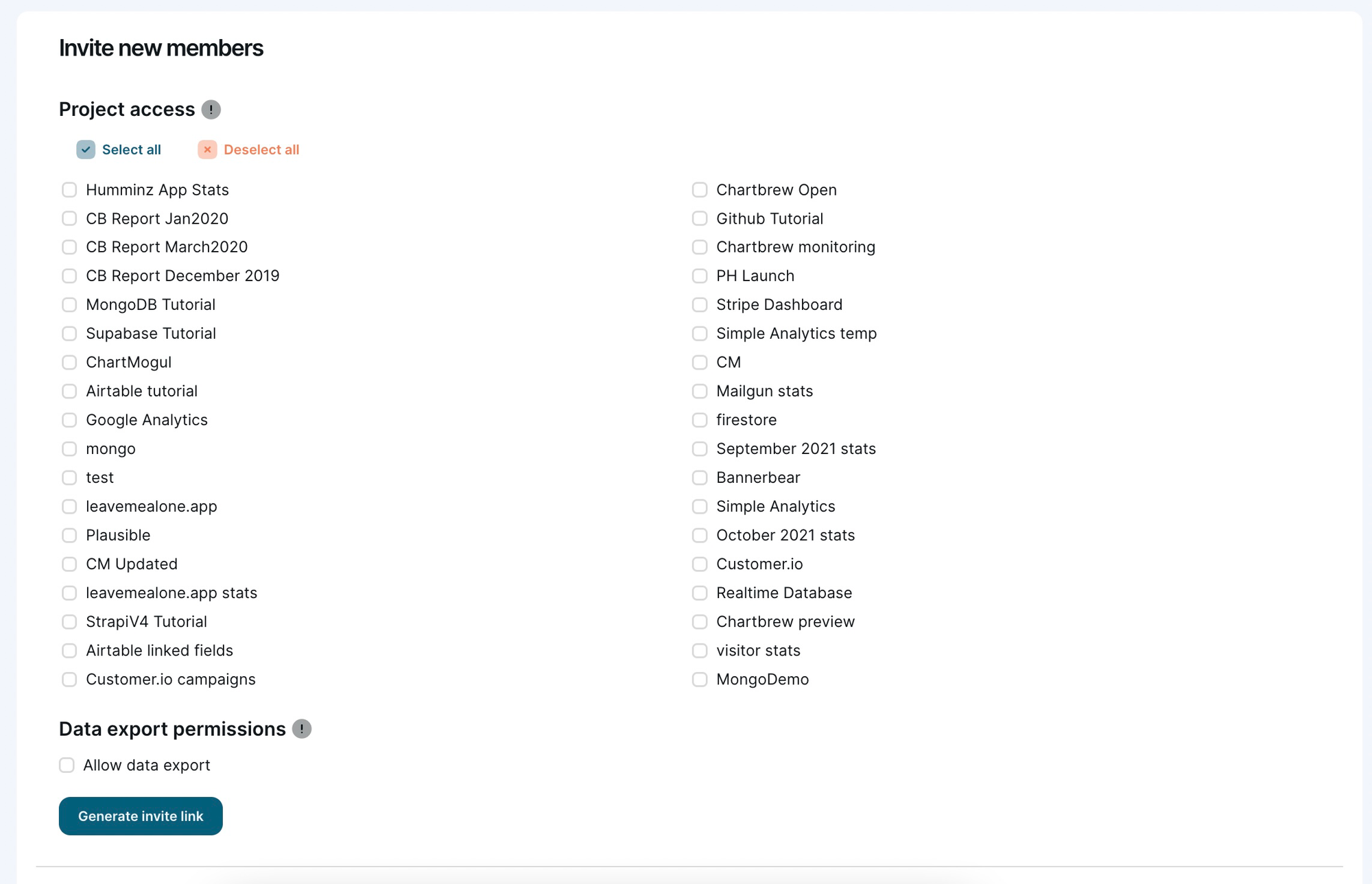Image resolution: width=1372 pixels, height=884 pixels.
Task: Select the Google Analytics project
Action: 69,420
